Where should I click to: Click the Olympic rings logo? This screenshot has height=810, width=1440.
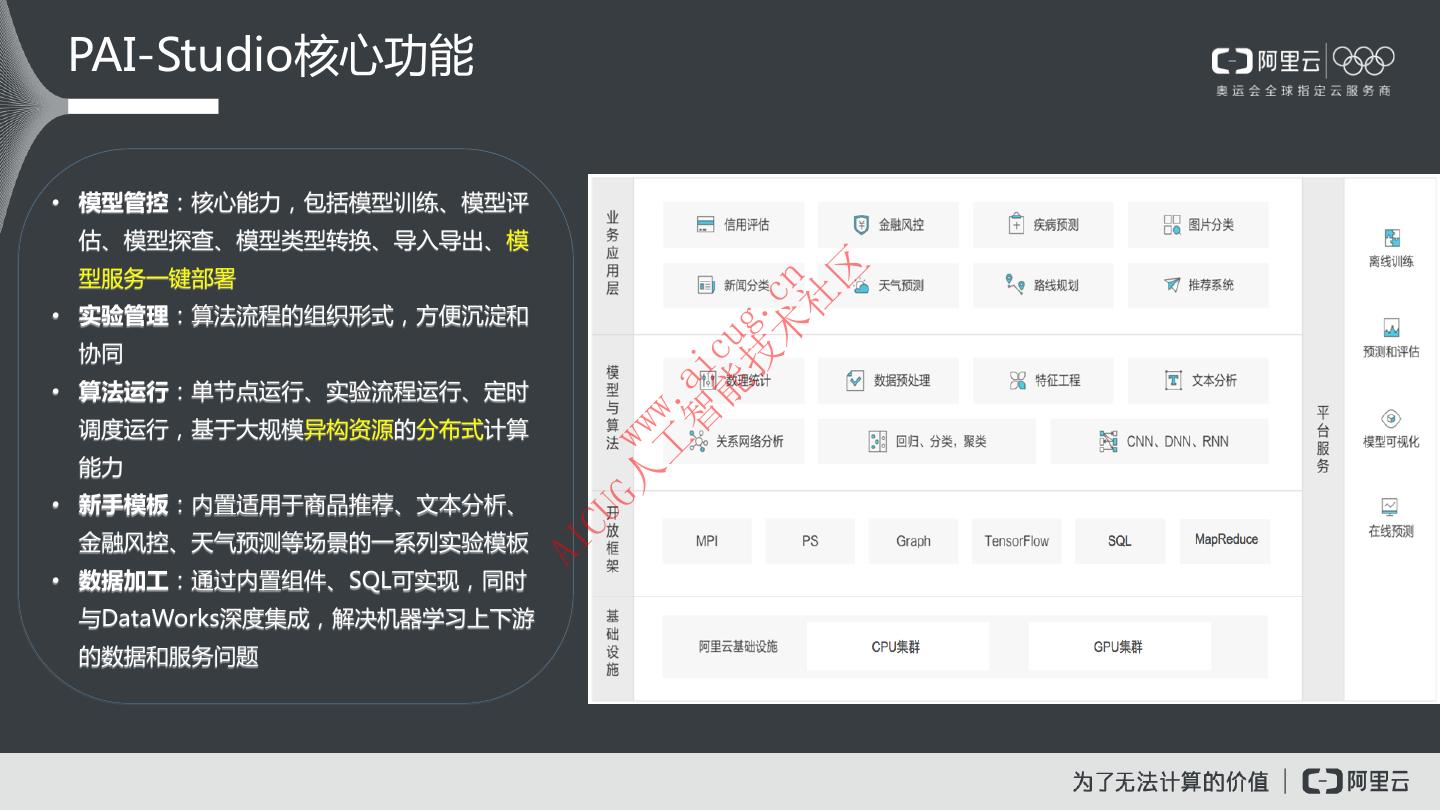[1363, 61]
